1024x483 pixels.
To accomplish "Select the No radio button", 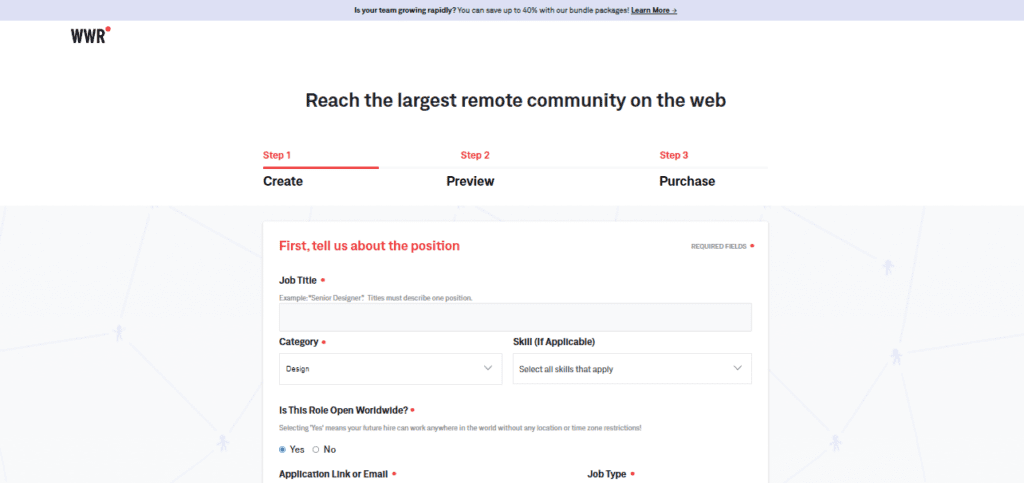I will (316, 449).
